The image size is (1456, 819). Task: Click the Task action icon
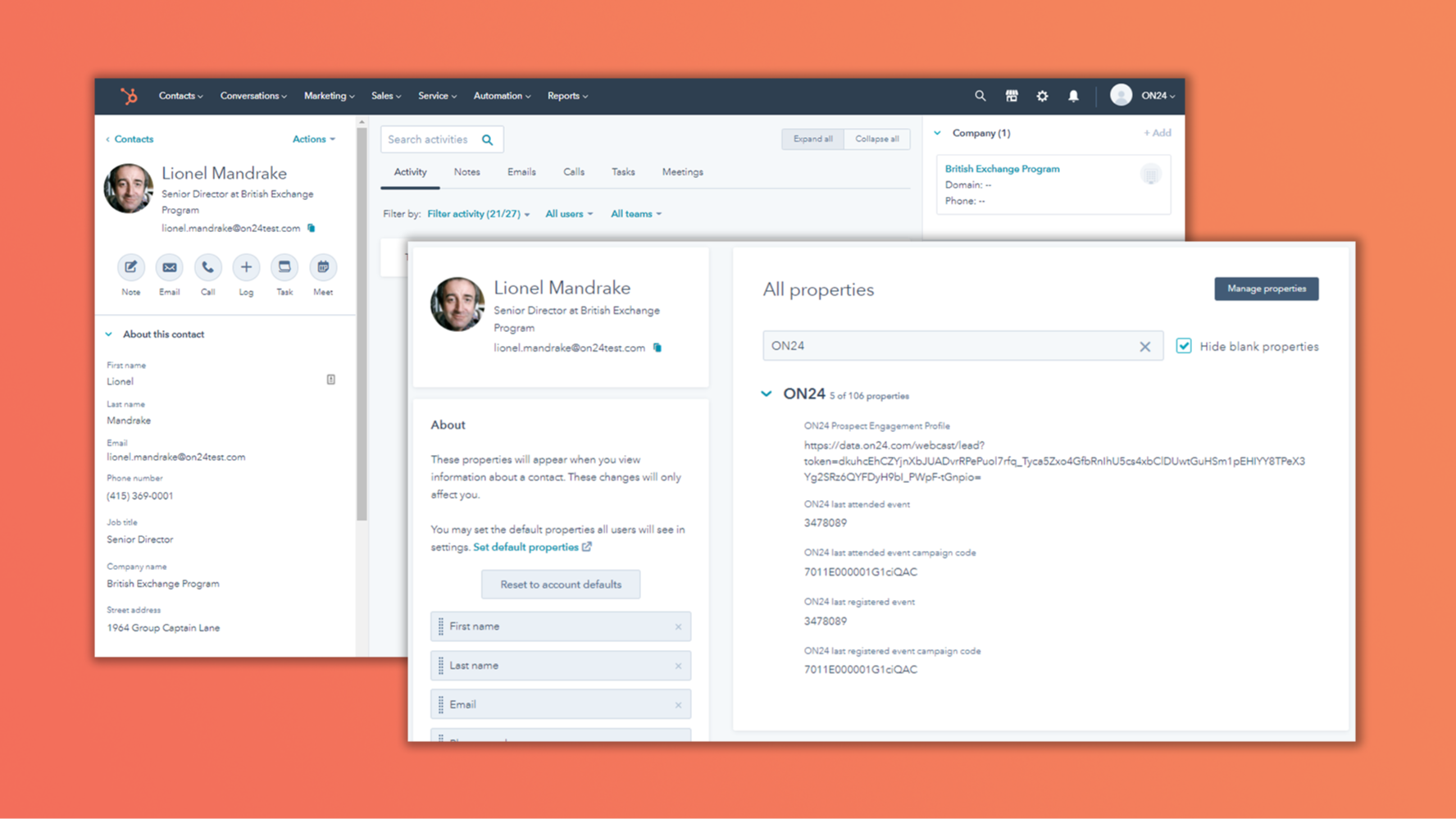(284, 267)
